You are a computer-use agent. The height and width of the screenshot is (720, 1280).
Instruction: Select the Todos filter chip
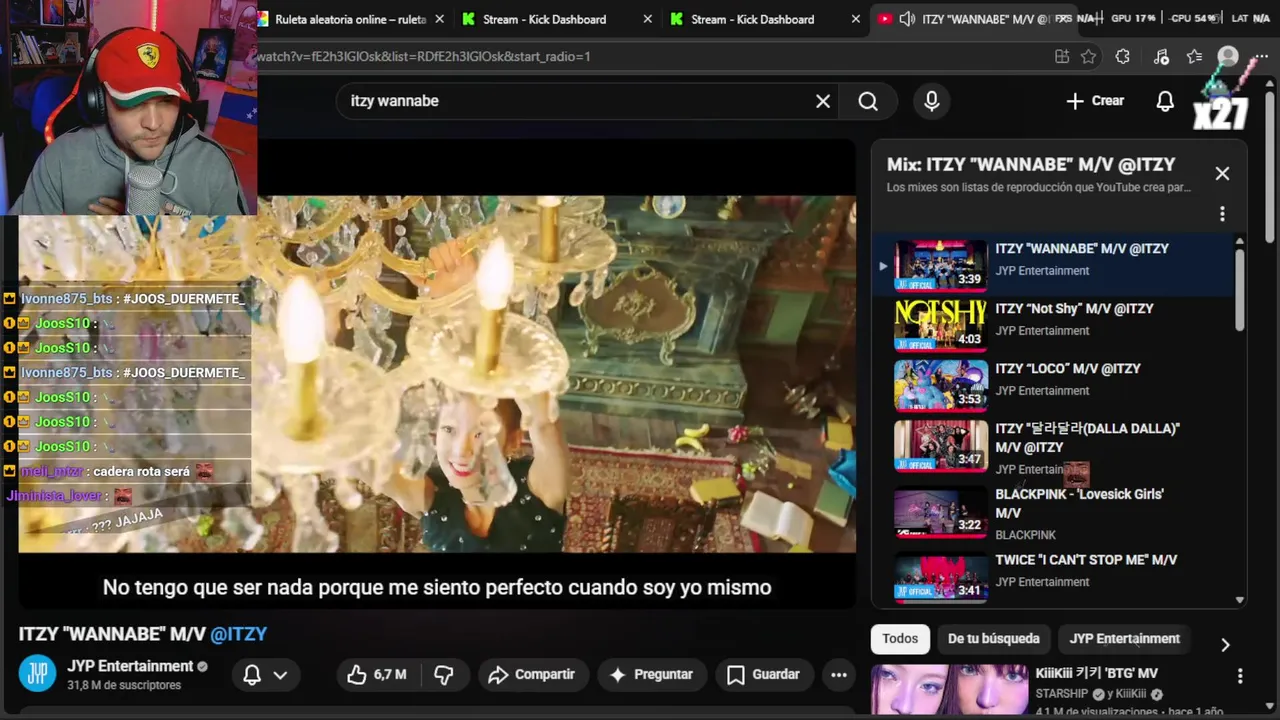click(900, 639)
